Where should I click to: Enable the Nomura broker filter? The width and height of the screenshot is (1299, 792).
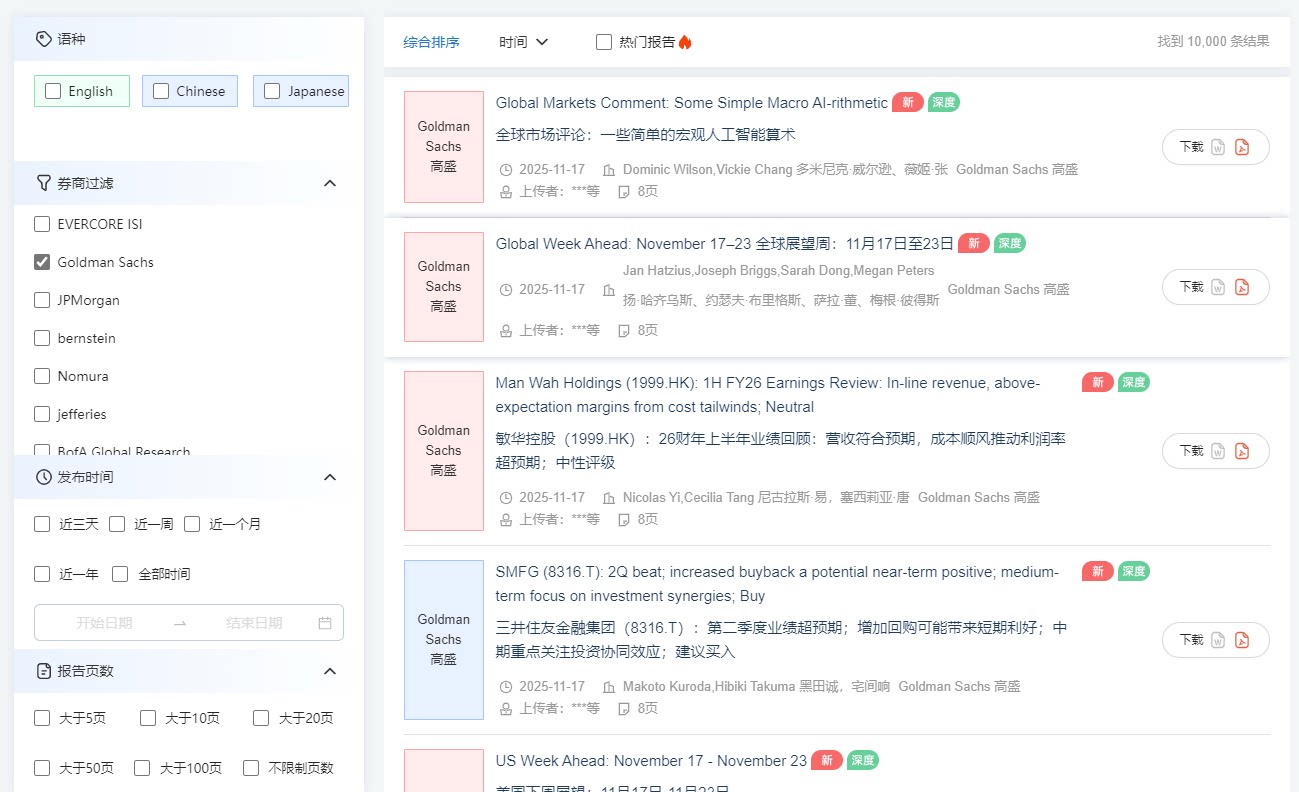coord(42,376)
